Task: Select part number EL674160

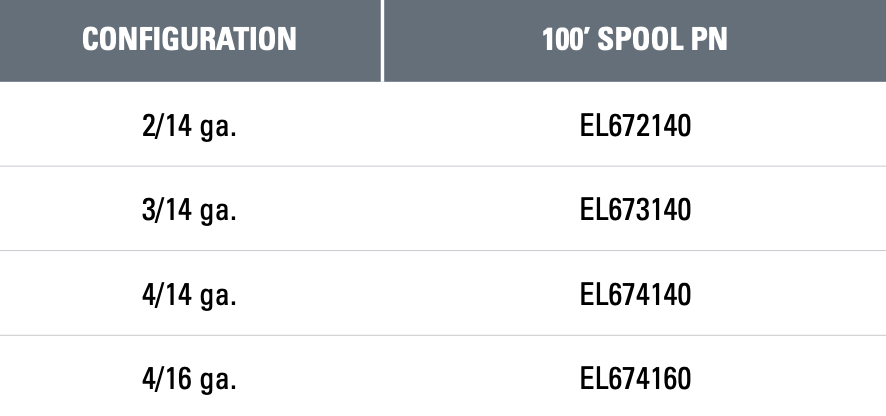Action: pos(635,380)
